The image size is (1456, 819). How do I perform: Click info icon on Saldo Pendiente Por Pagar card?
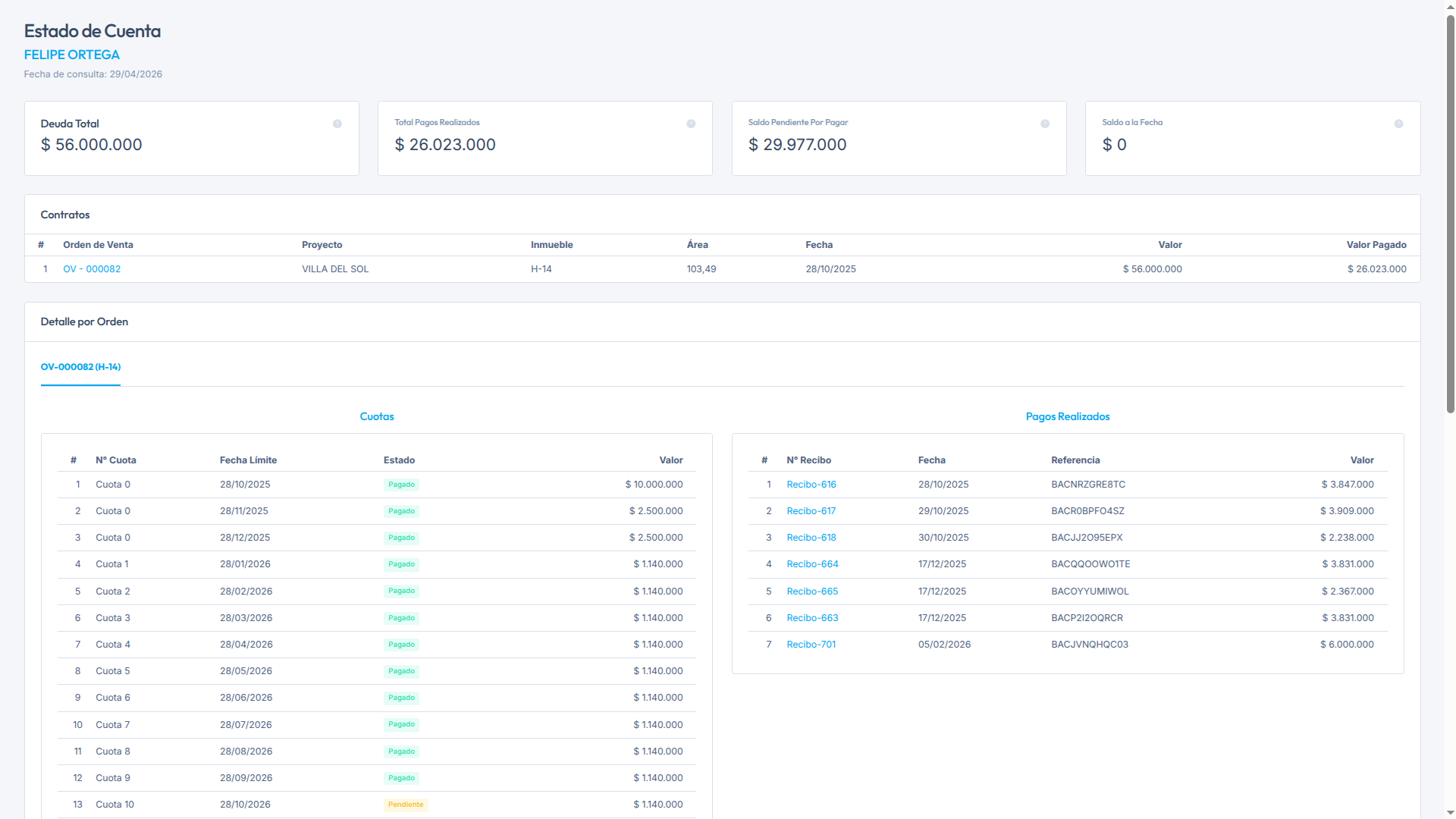[x=1045, y=124]
